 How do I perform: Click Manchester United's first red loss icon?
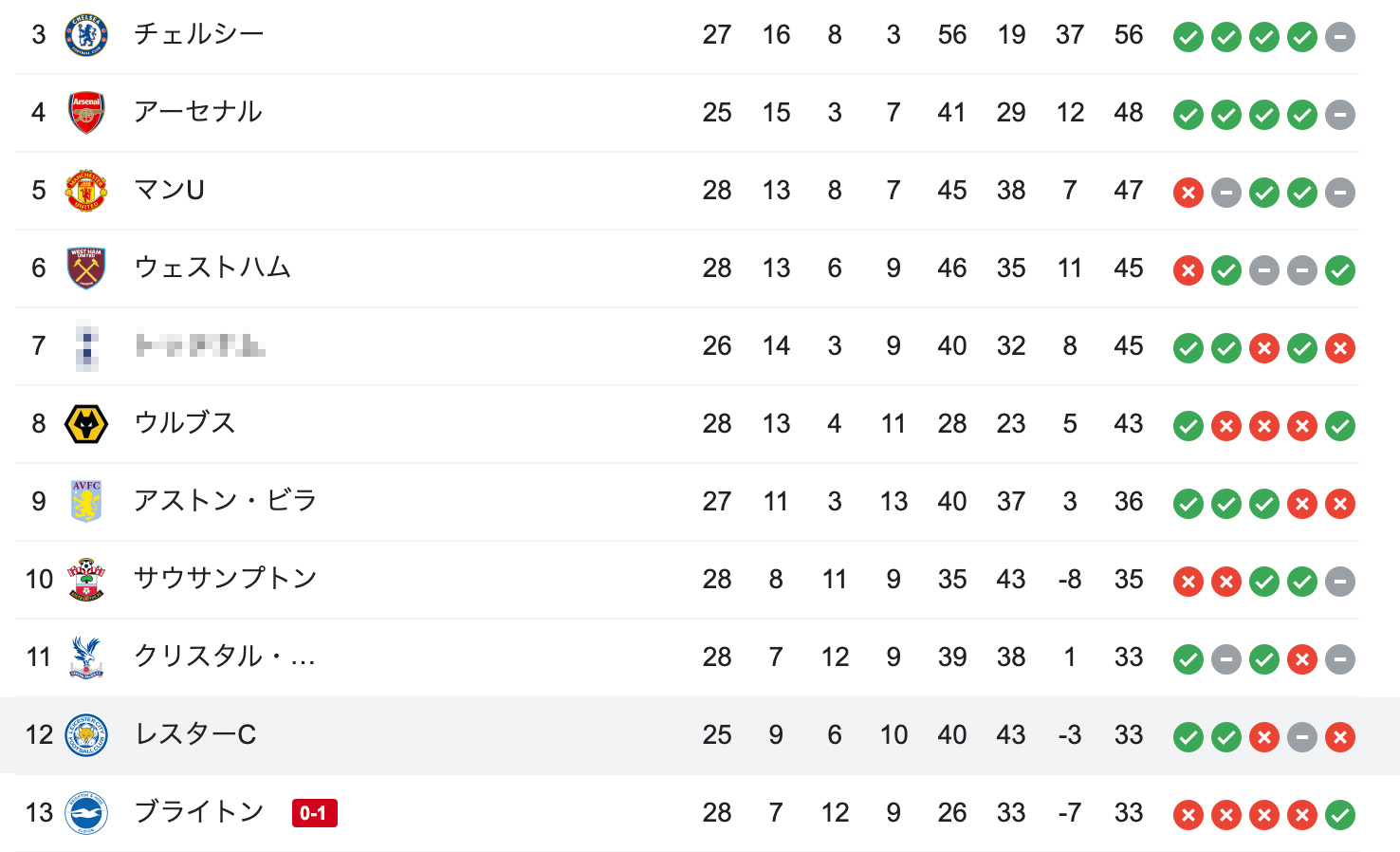point(1188,193)
